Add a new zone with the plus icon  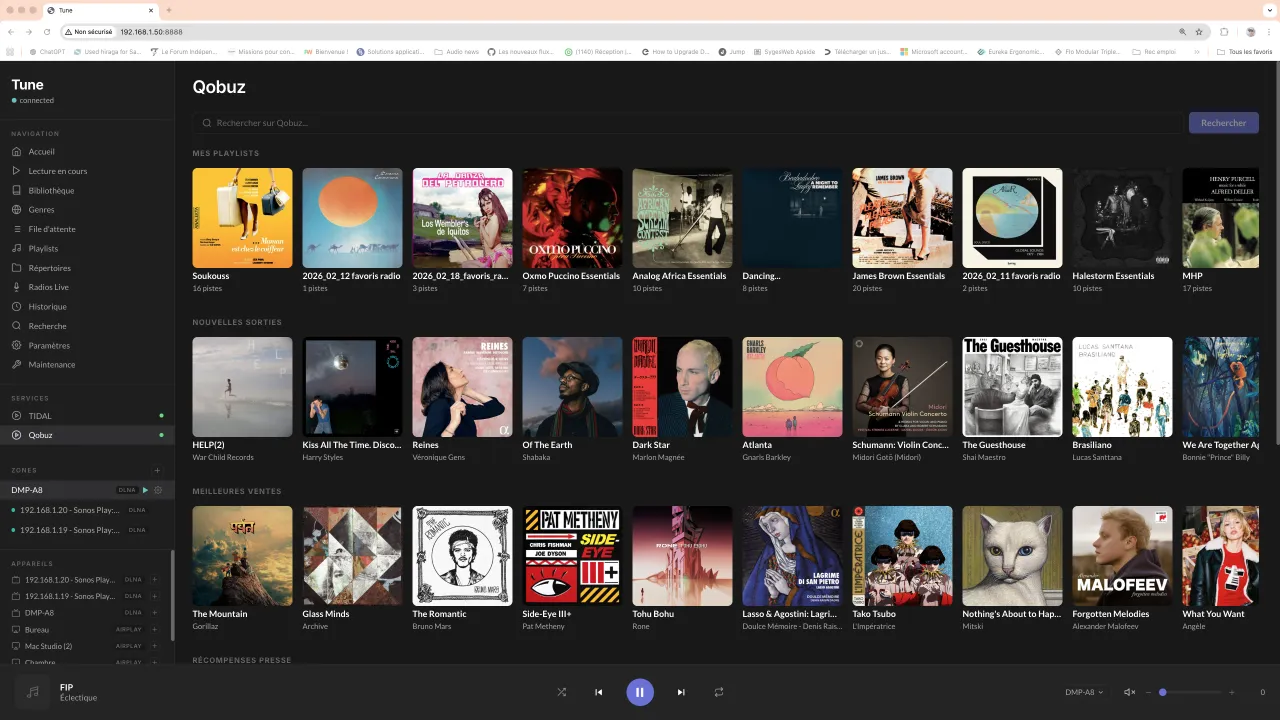[157, 470]
